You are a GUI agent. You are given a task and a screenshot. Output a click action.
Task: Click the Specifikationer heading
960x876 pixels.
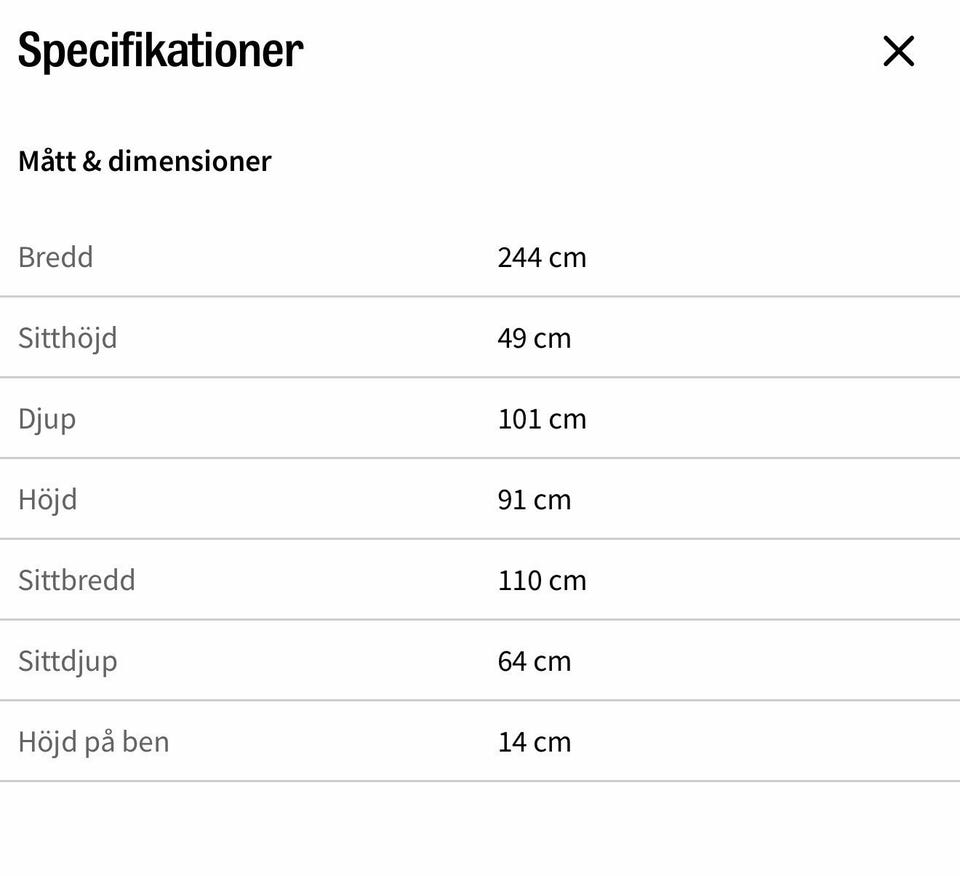click(160, 50)
